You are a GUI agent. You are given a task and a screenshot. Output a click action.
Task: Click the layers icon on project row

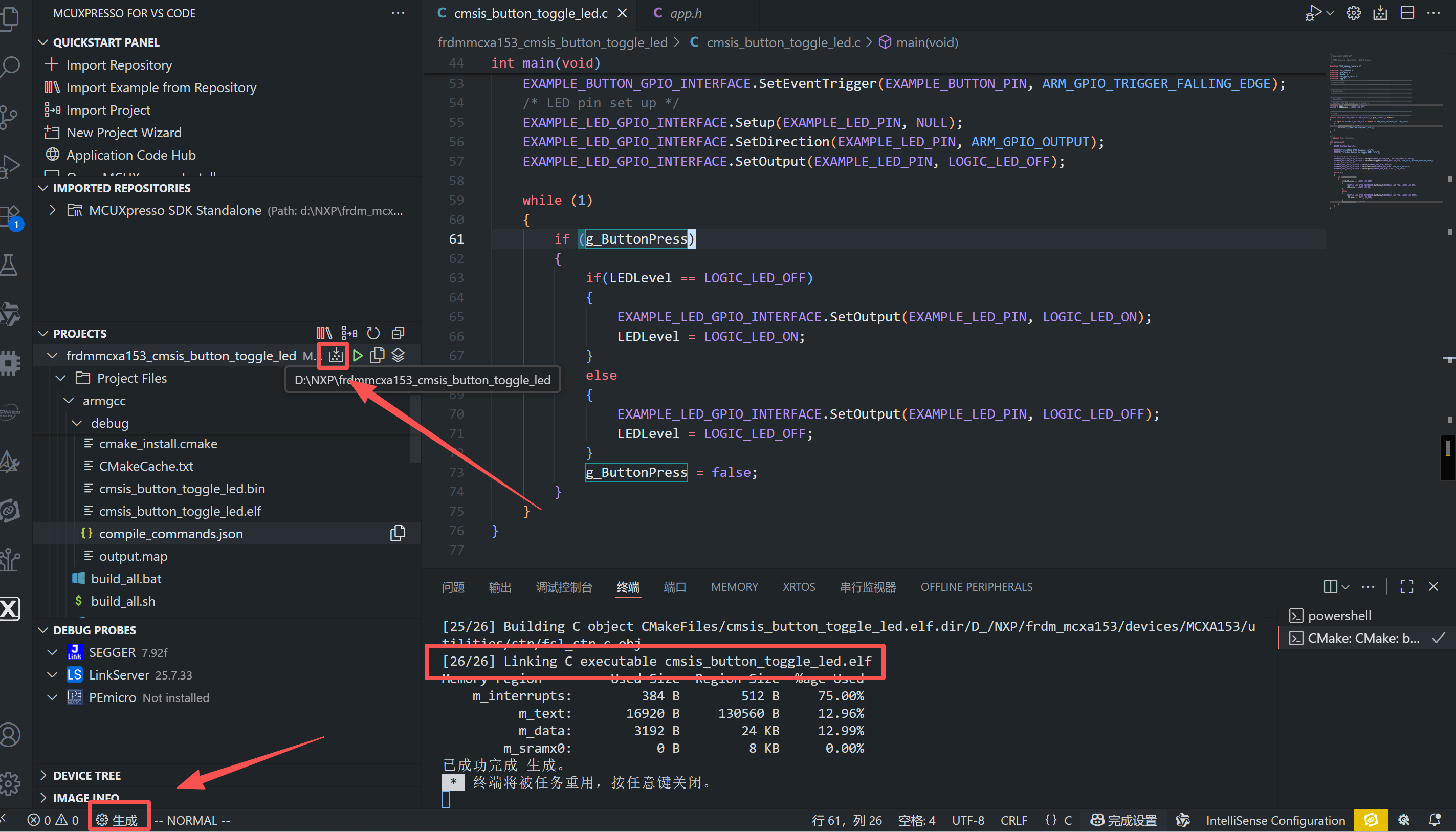click(x=398, y=356)
